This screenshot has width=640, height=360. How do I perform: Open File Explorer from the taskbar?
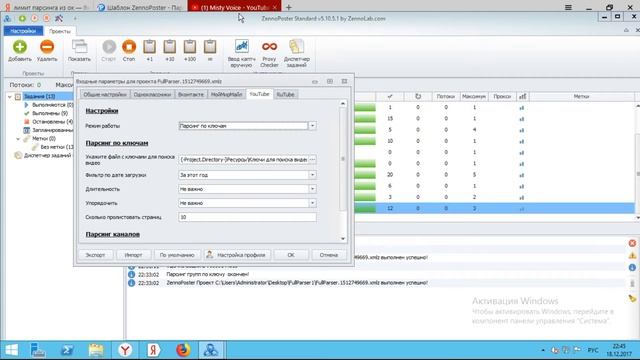96,350
